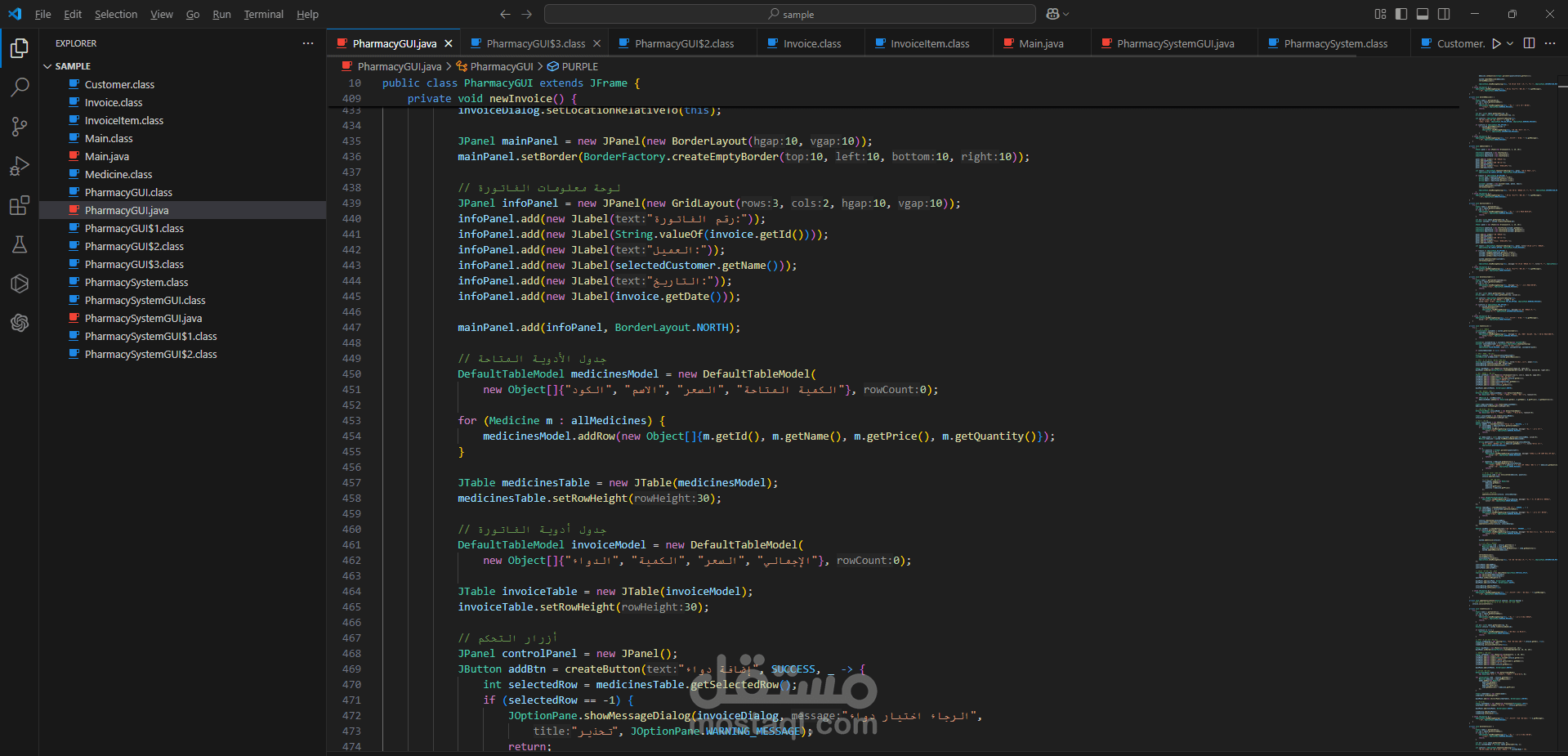Open Source Control view
Image resolution: width=1568 pixels, height=756 pixels.
[20, 127]
